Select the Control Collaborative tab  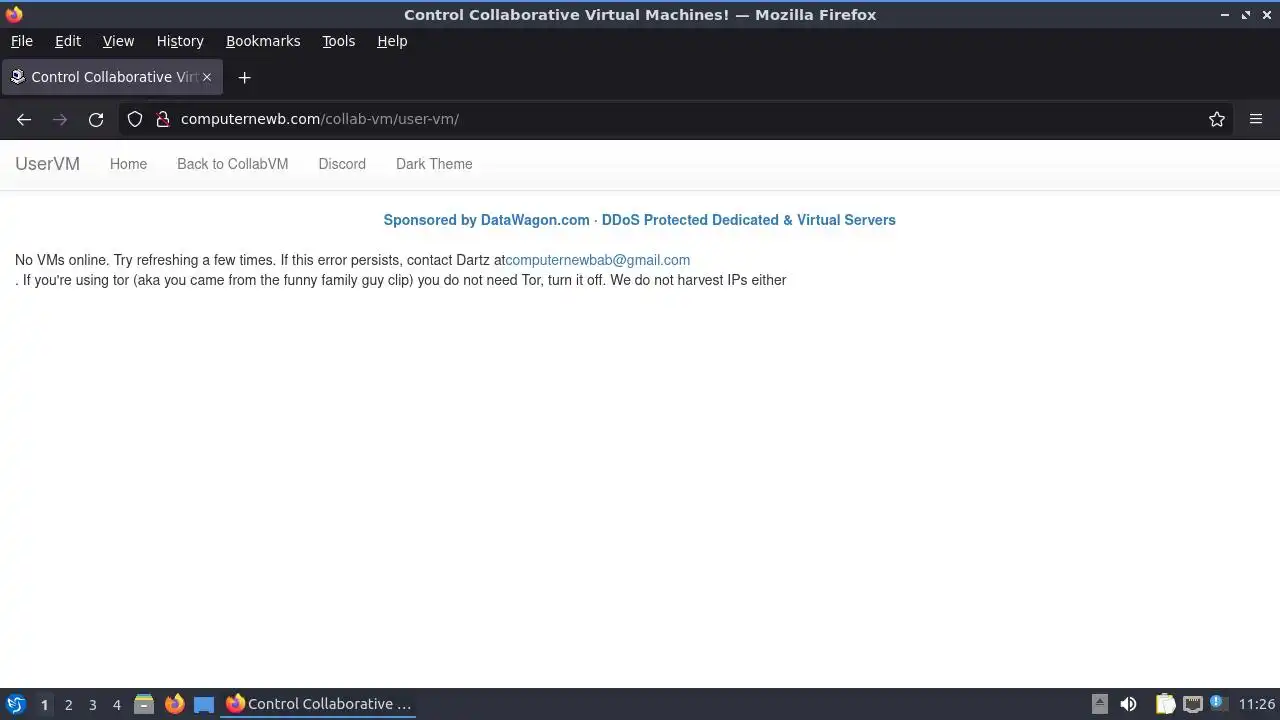pyautogui.click(x=113, y=77)
